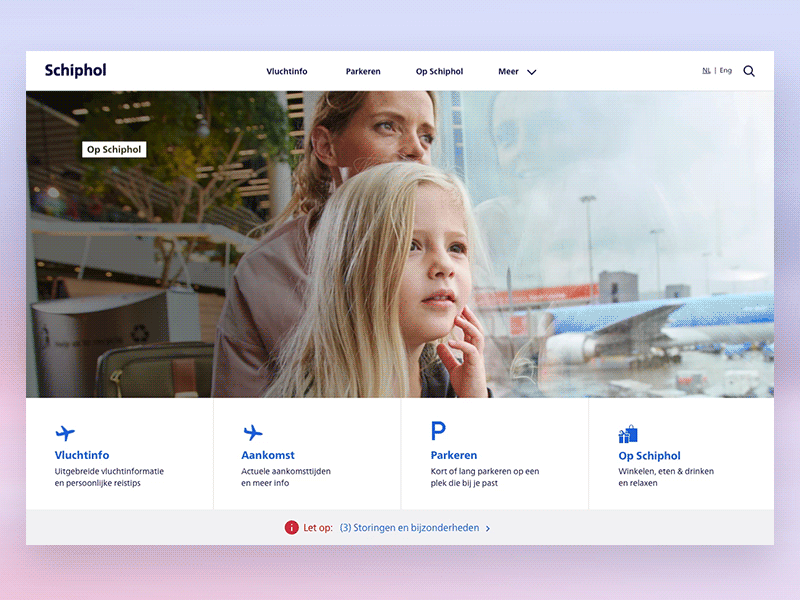This screenshot has height=600, width=800.
Task: Click the Aankomst arriving plane icon
Action: (x=253, y=433)
